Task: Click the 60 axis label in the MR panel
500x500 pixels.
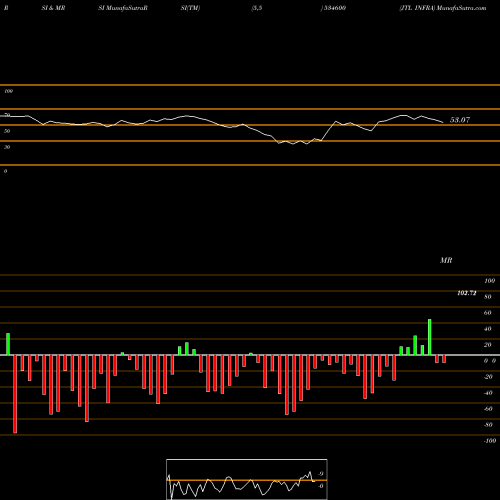Action: click(x=487, y=313)
